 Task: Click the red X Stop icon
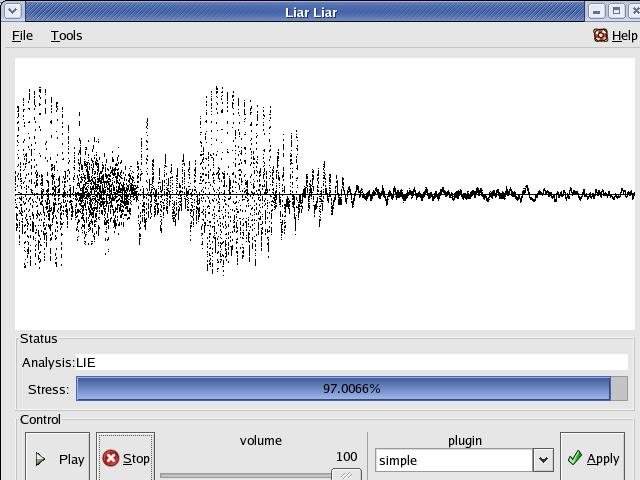tap(111, 458)
